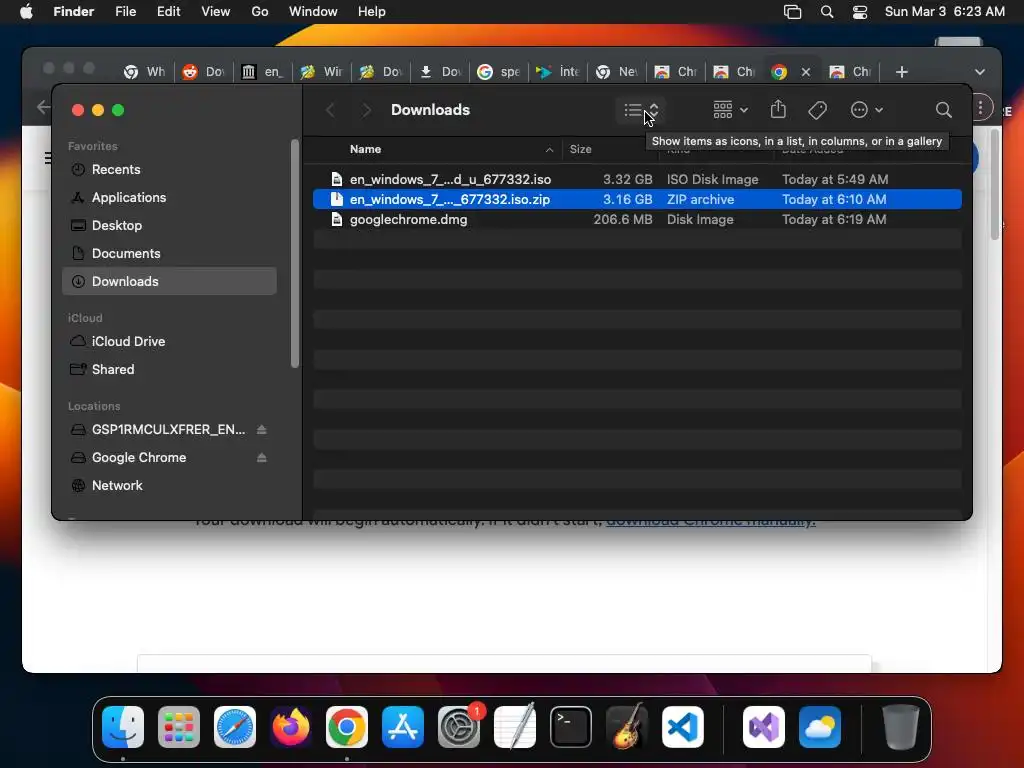This screenshot has width=1024, height=768.
Task: Open Chrome three-dot menu
Action: [980, 108]
